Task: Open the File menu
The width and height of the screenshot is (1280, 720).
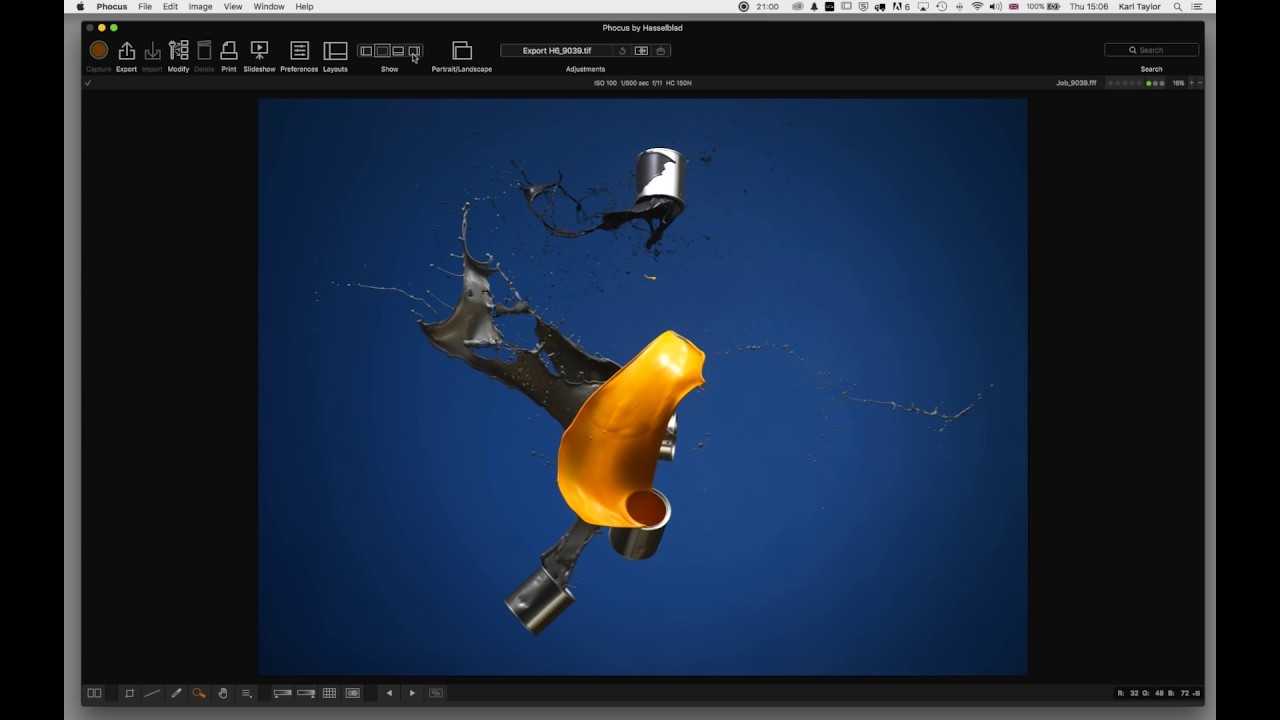Action: (x=145, y=7)
